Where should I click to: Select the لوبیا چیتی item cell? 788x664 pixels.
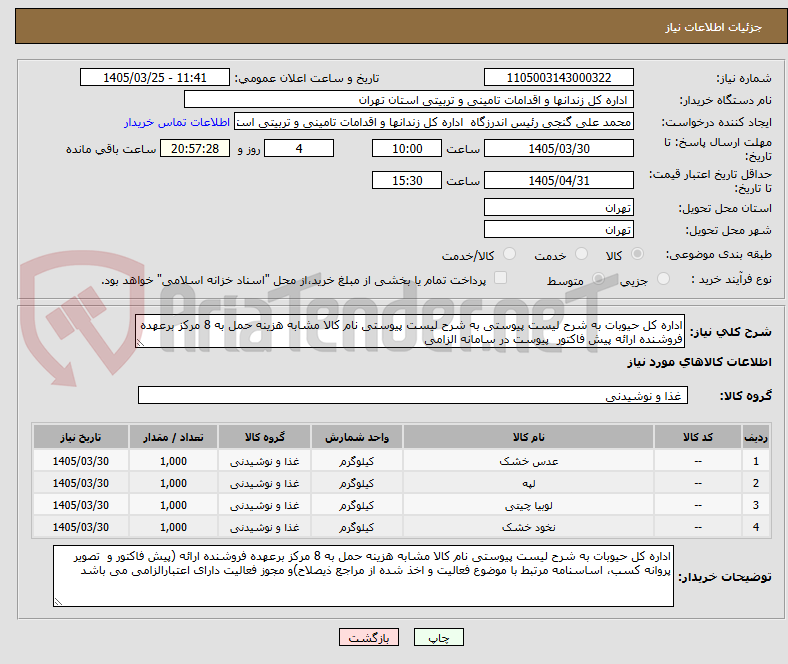[528, 505]
